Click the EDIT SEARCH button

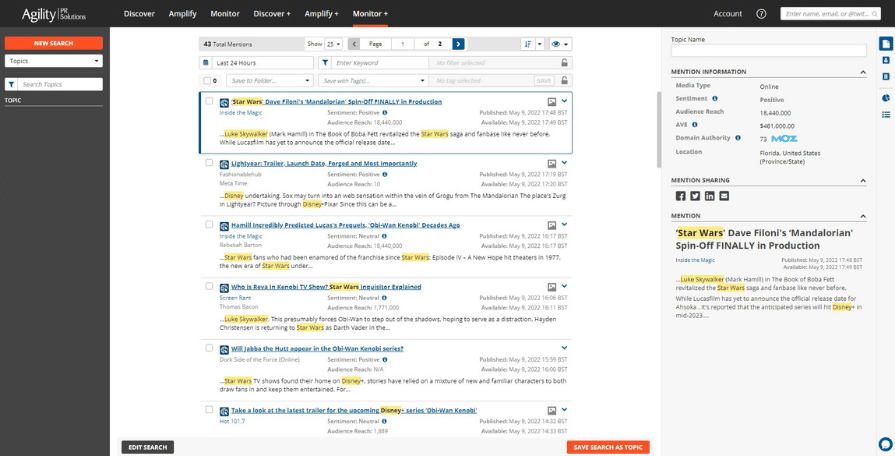click(148, 447)
